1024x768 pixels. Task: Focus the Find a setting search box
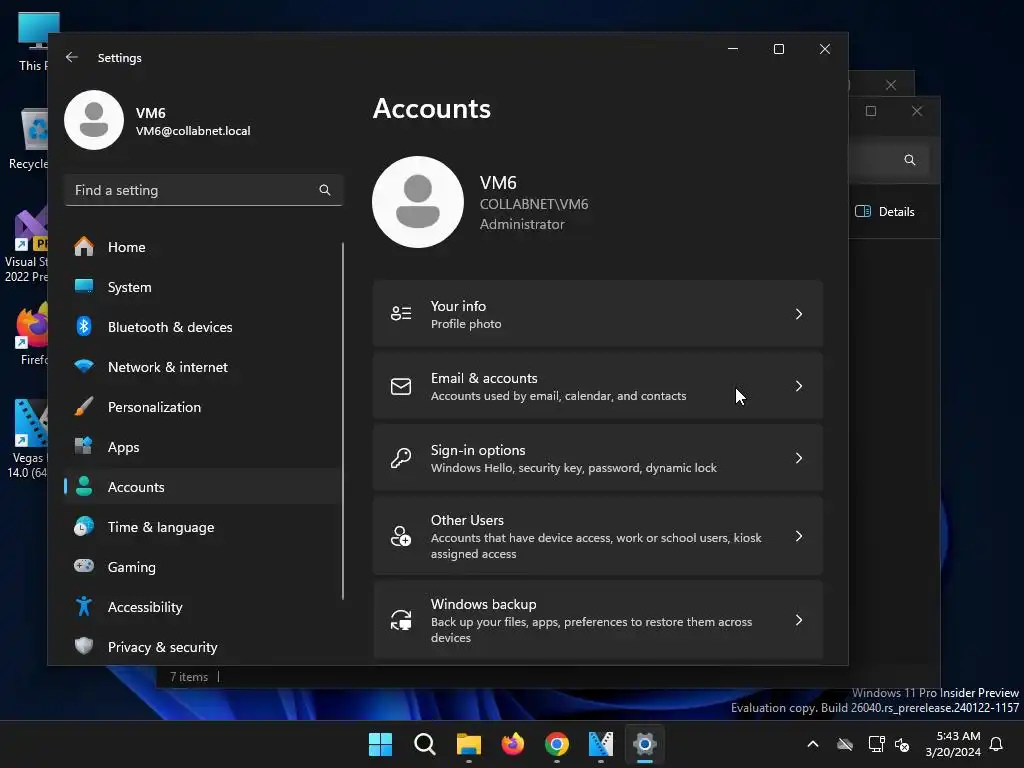(203, 190)
